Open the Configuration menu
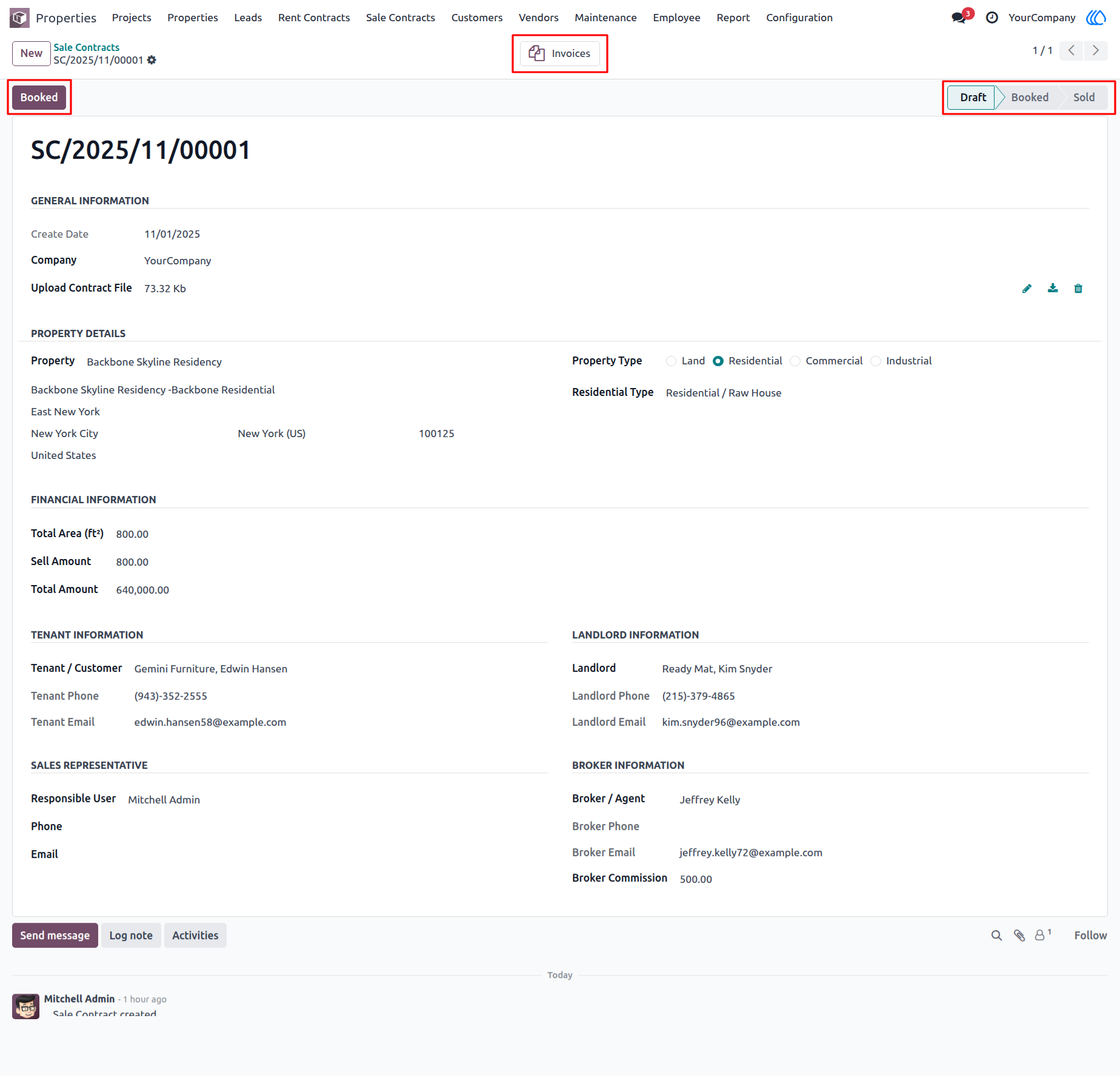The image size is (1120, 1078). (x=799, y=18)
